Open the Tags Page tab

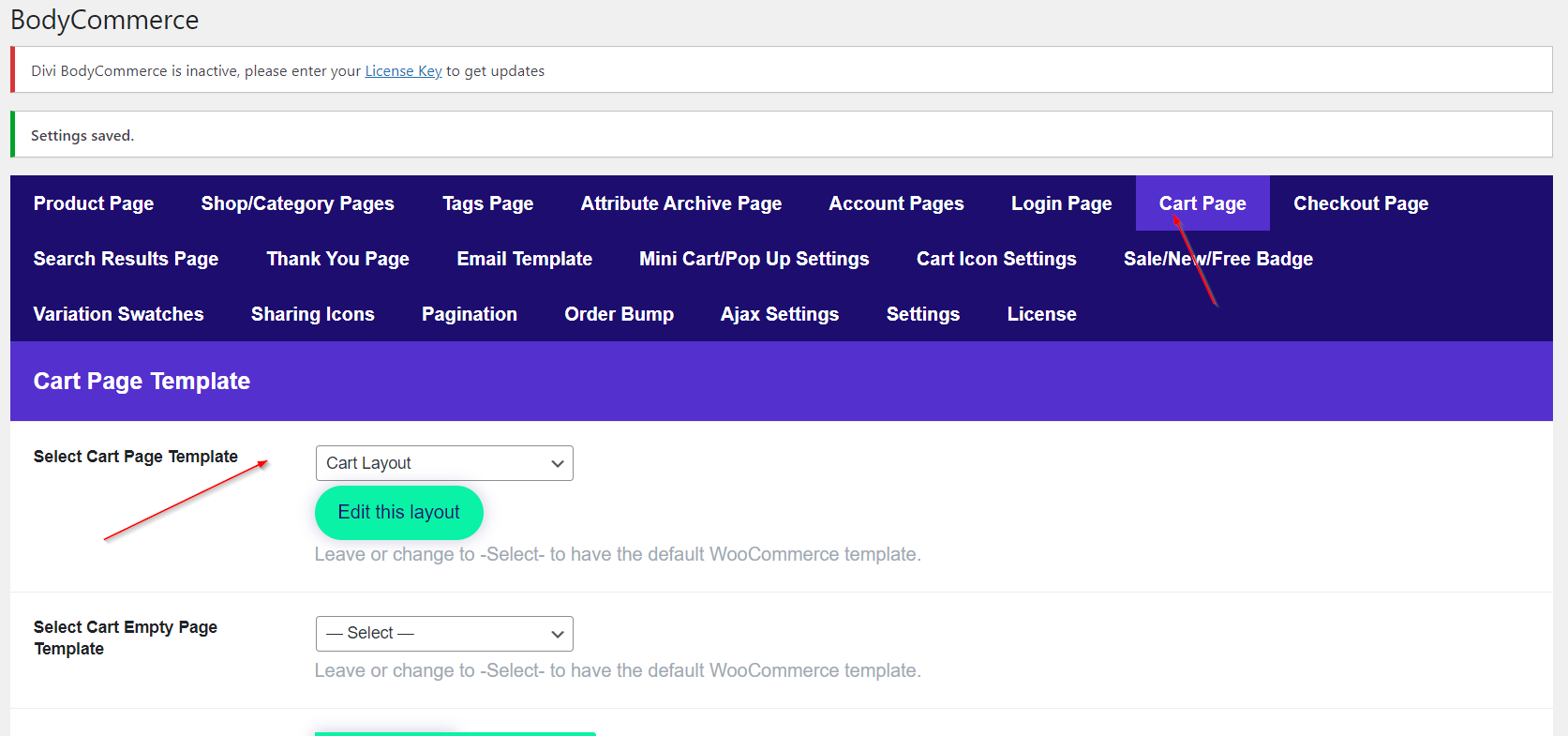[487, 203]
